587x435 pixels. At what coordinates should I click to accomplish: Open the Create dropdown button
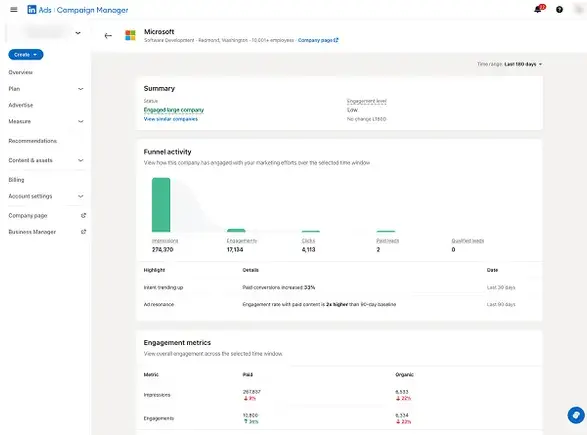pyautogui.click(x=26, y=55)
